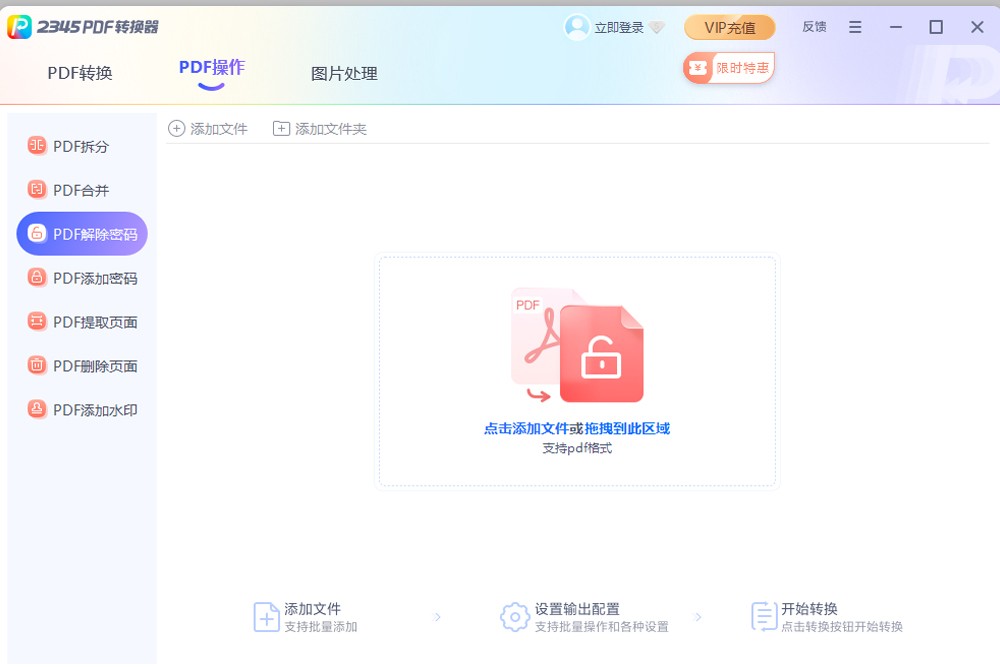Image resolution: width=1000 pixels, height=667 pixels.
Task: Open the hamburger main menu
Action: tap(855, 27)
